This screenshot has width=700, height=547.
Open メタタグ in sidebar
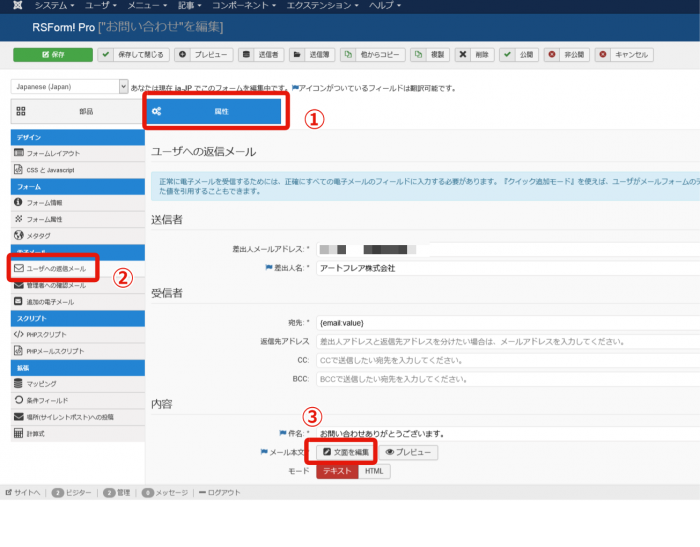coord(78,235)
